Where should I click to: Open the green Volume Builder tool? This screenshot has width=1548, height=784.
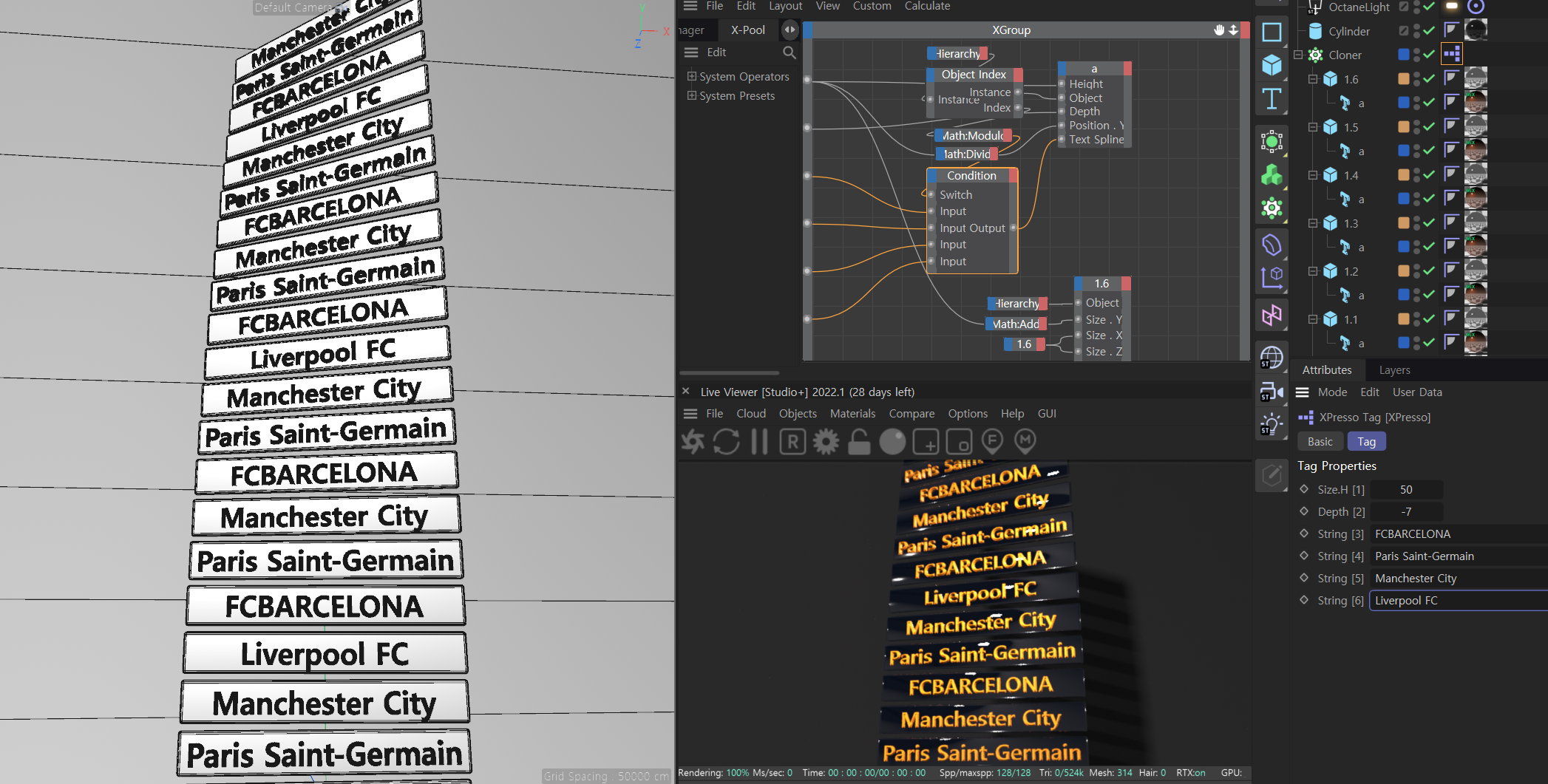click(1272, 175)
